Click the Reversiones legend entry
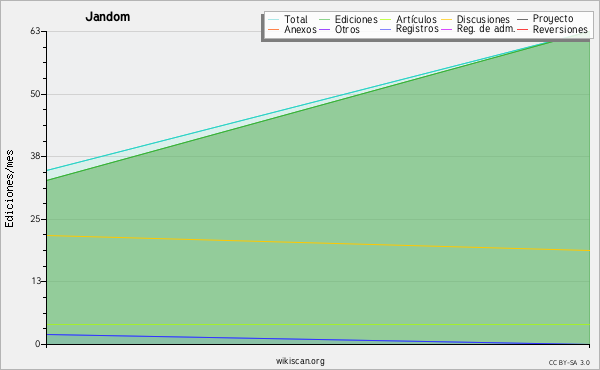Viewport: 600px width, 370px height. pos(553,29)
